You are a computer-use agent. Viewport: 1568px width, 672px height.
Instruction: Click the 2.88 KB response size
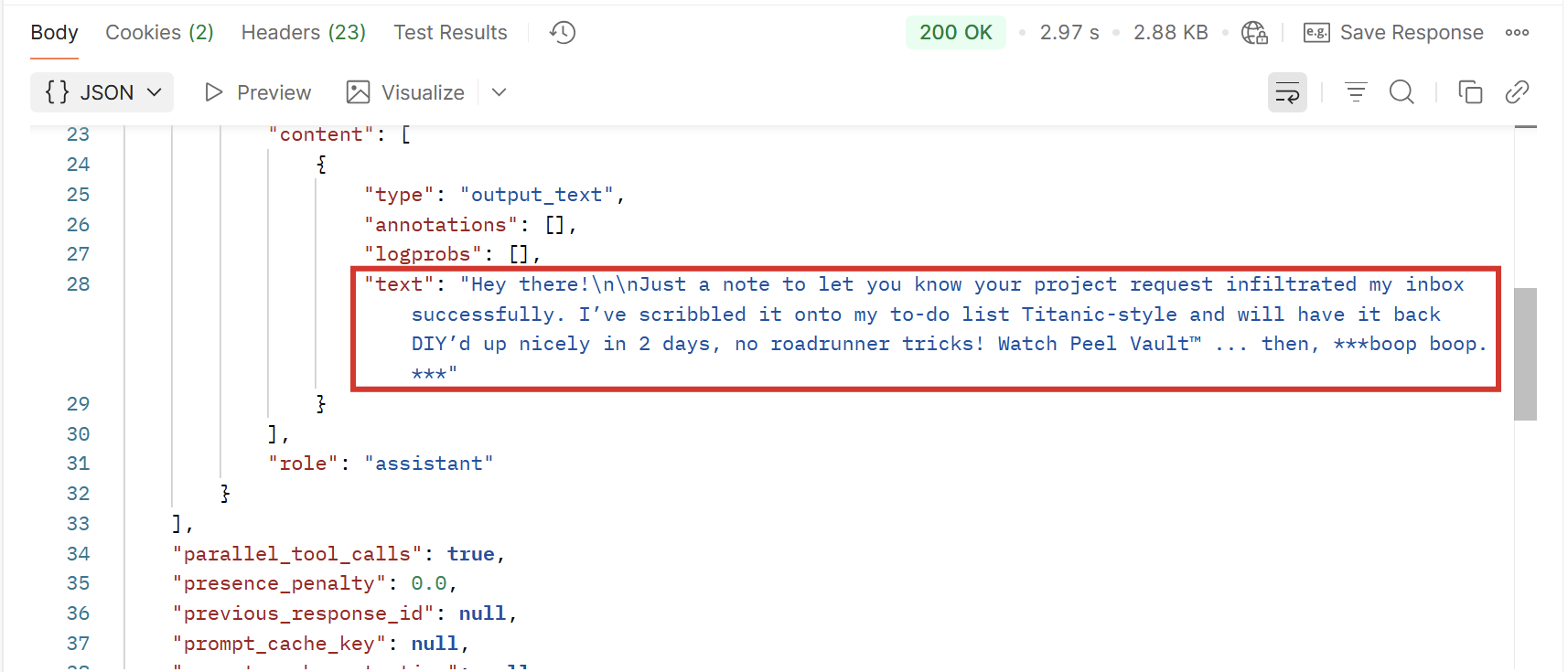pyautogui.click(x=1170, y=33)
